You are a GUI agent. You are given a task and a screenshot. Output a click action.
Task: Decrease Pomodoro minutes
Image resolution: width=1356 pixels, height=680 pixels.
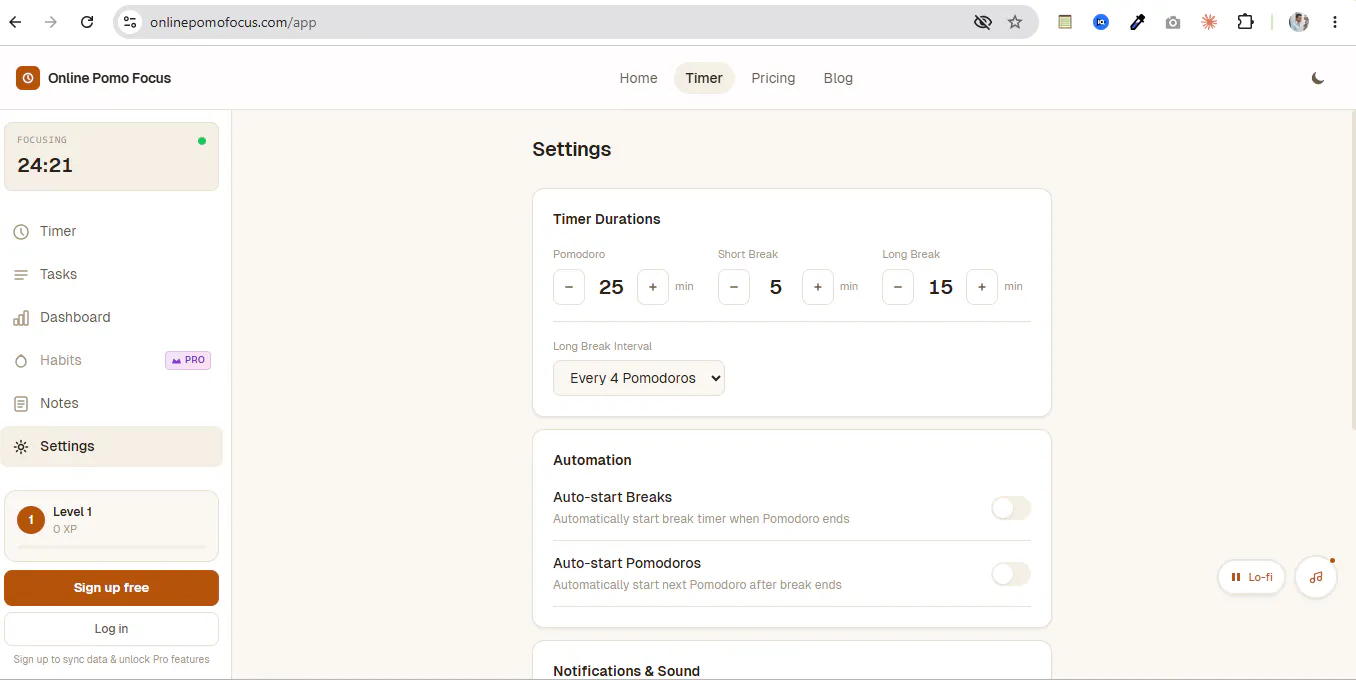click(x=569, y=287)
